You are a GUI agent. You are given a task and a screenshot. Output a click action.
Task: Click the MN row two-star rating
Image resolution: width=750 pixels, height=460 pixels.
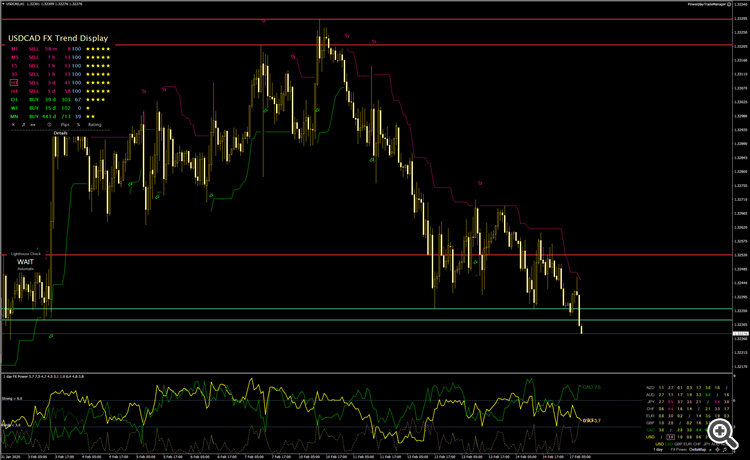90,117
